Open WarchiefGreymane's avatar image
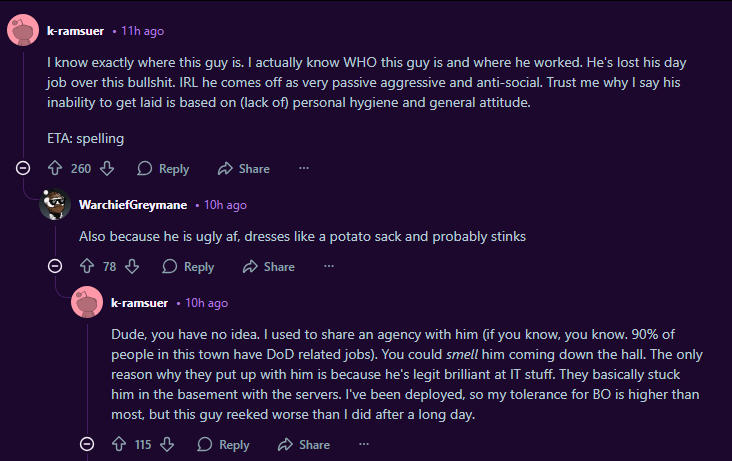Viewport: 732px width, 461px height. 55,205
